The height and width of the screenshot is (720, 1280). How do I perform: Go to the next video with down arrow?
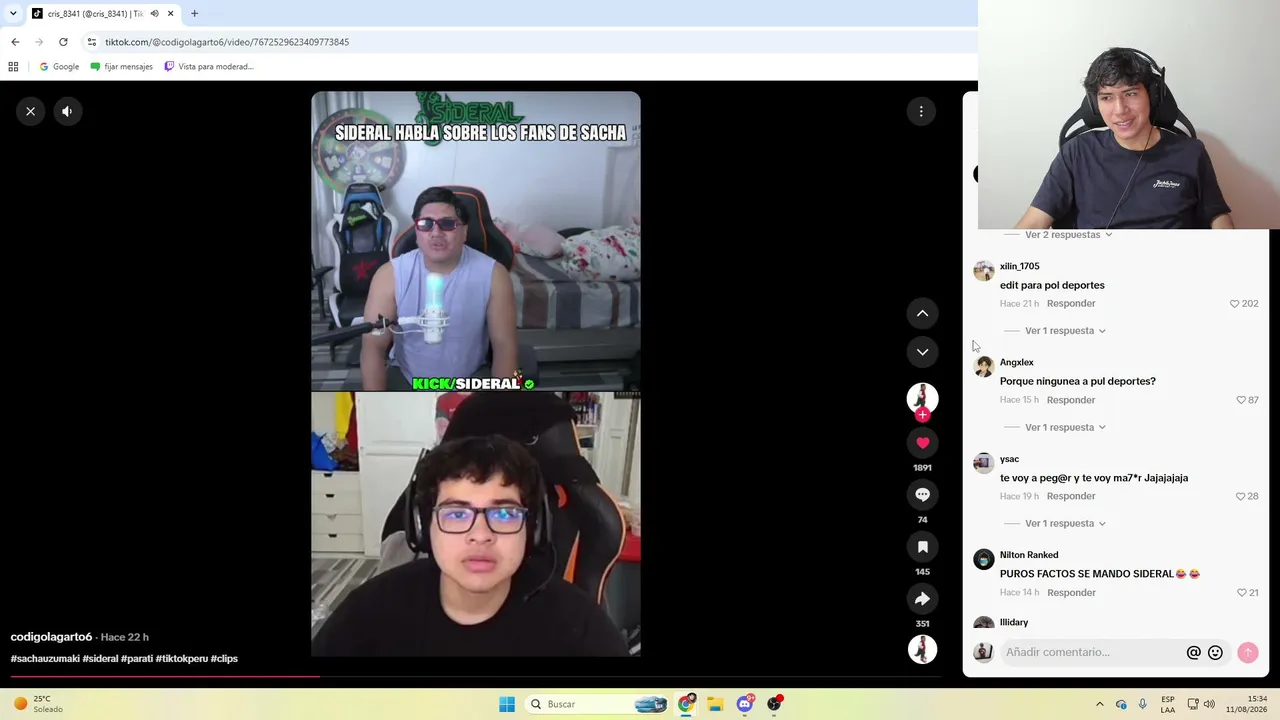coord(922,352)
